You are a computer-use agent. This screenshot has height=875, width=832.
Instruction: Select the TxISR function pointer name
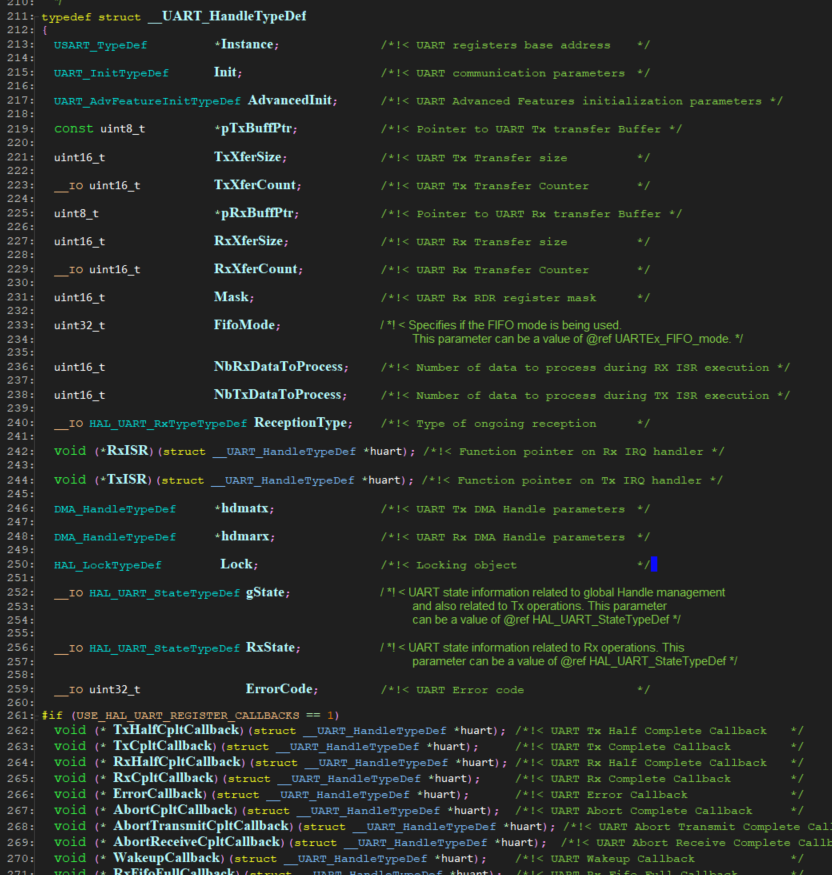(127, 479)
